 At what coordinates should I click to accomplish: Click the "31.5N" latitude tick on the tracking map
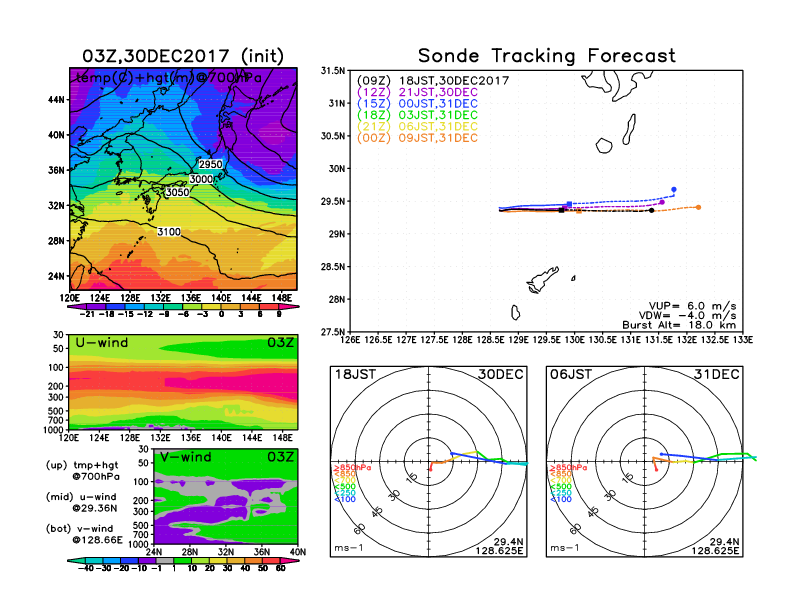[x=332, y=71]
